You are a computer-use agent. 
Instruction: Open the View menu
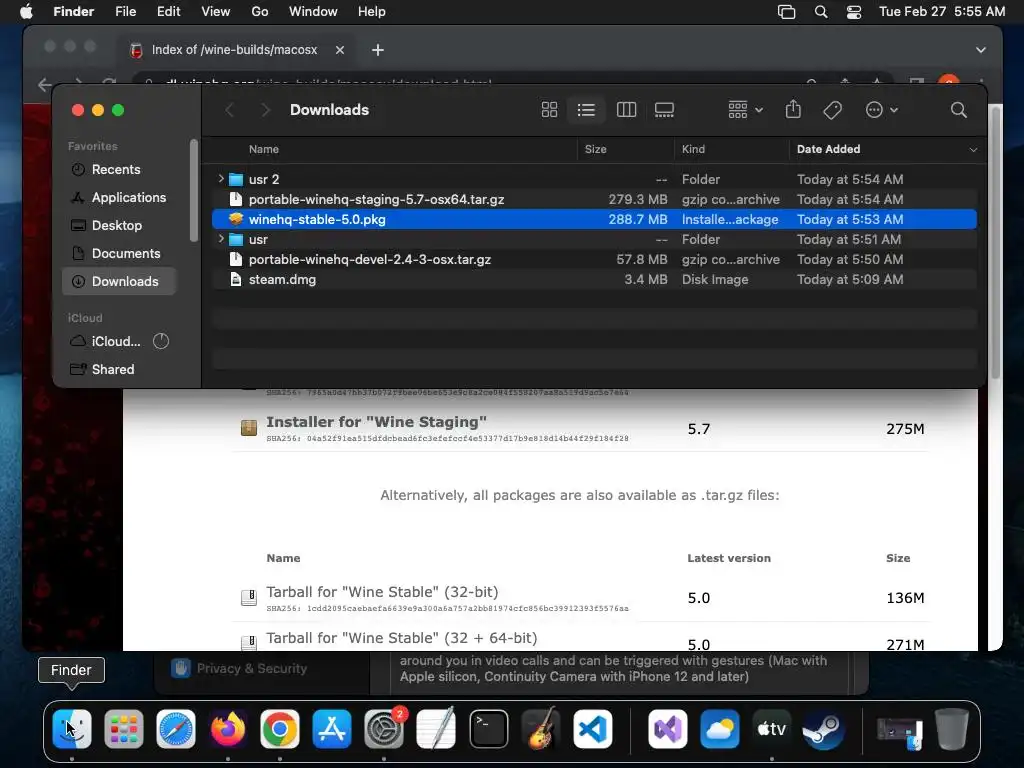216,11
